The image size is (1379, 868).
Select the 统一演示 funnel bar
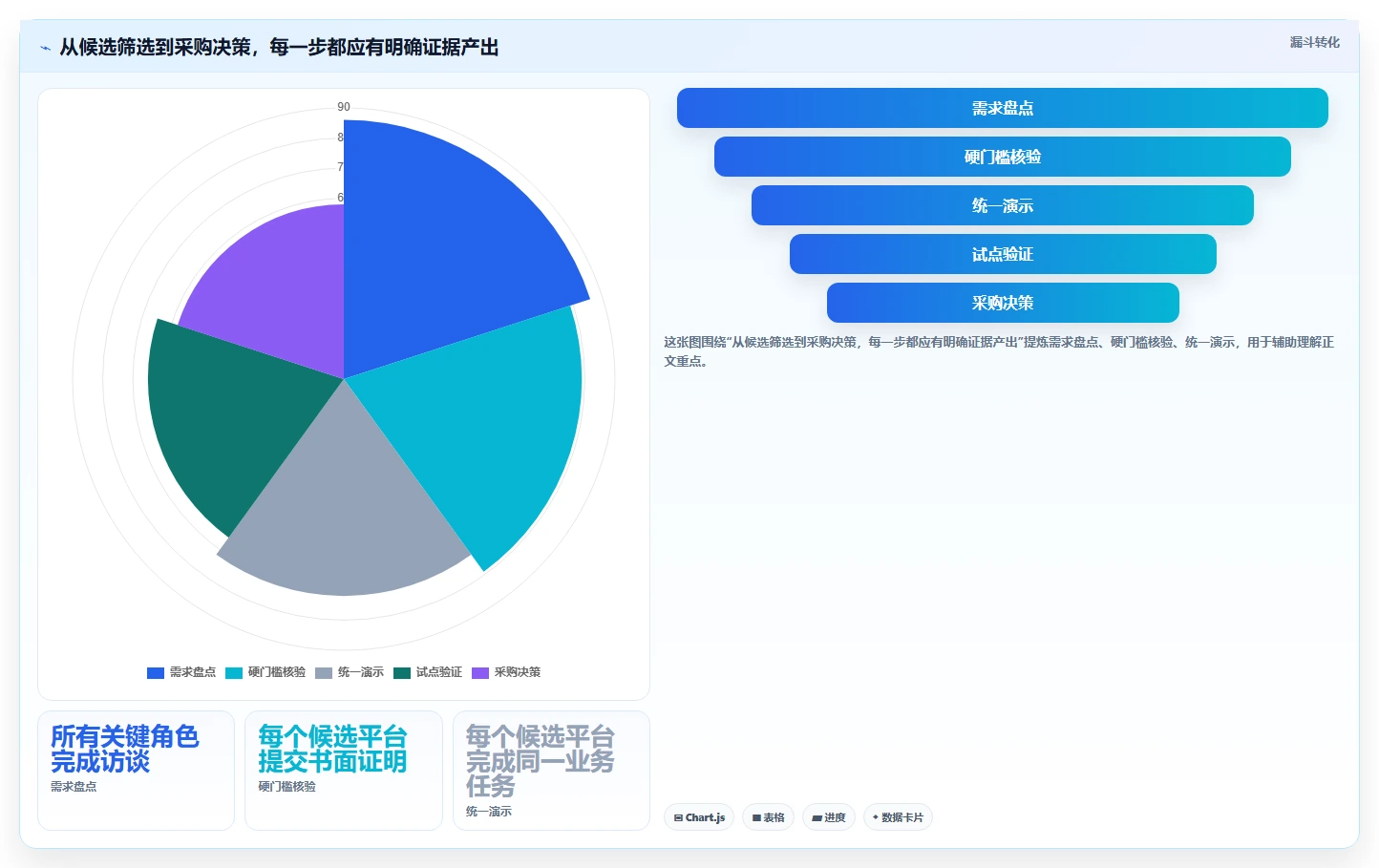1002,205
